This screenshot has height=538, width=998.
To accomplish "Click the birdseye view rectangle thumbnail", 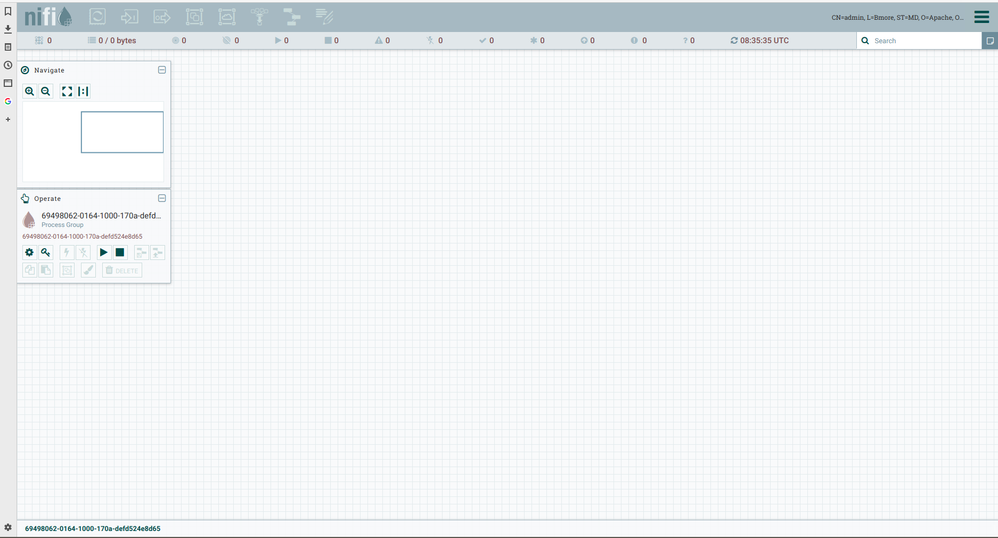I will pyautogui.click(x=122, y=132).
